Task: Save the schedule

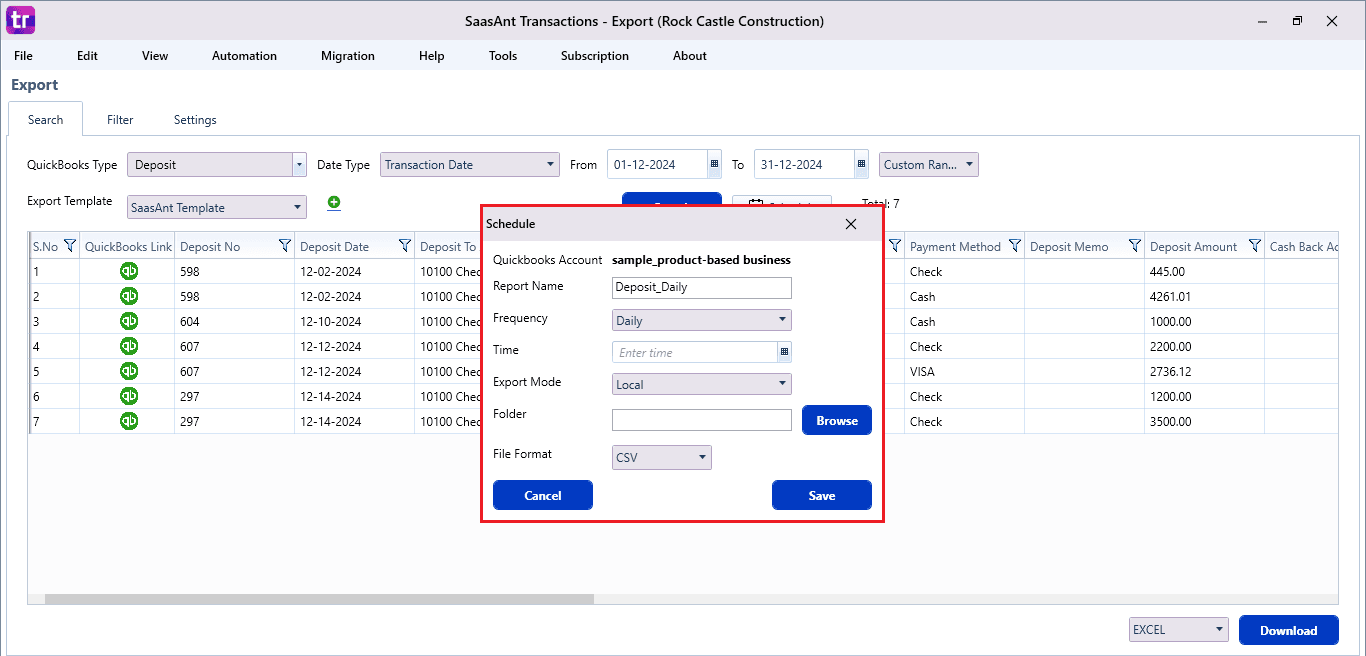Action: [x=822, y=495]
